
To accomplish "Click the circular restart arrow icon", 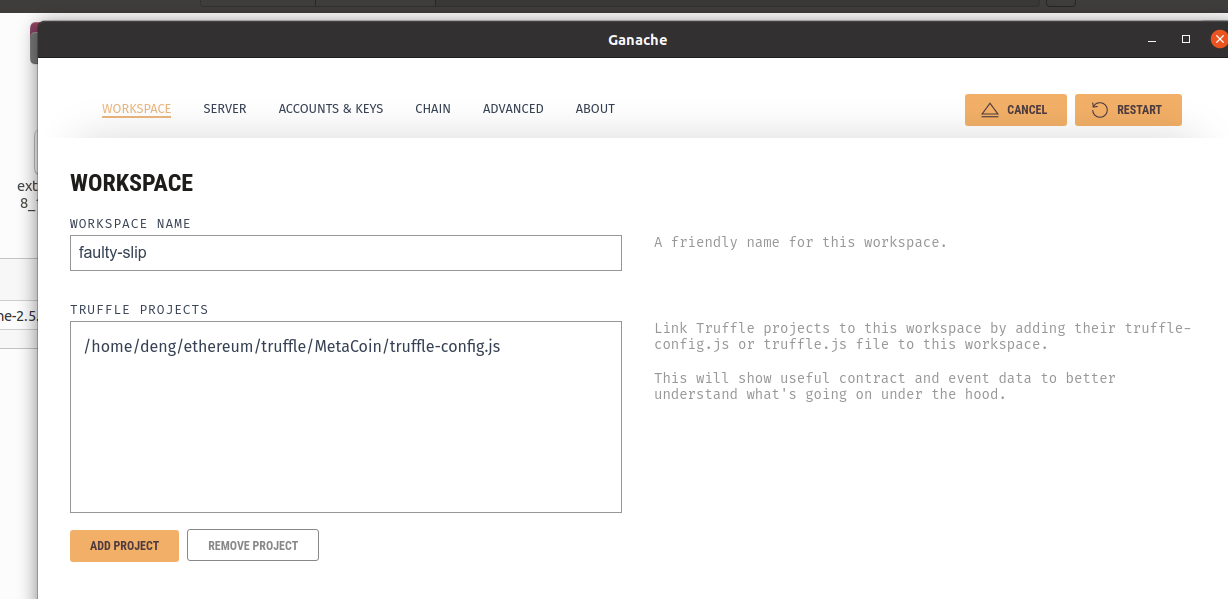I will pyautogui.click(x=1098, y=110).
